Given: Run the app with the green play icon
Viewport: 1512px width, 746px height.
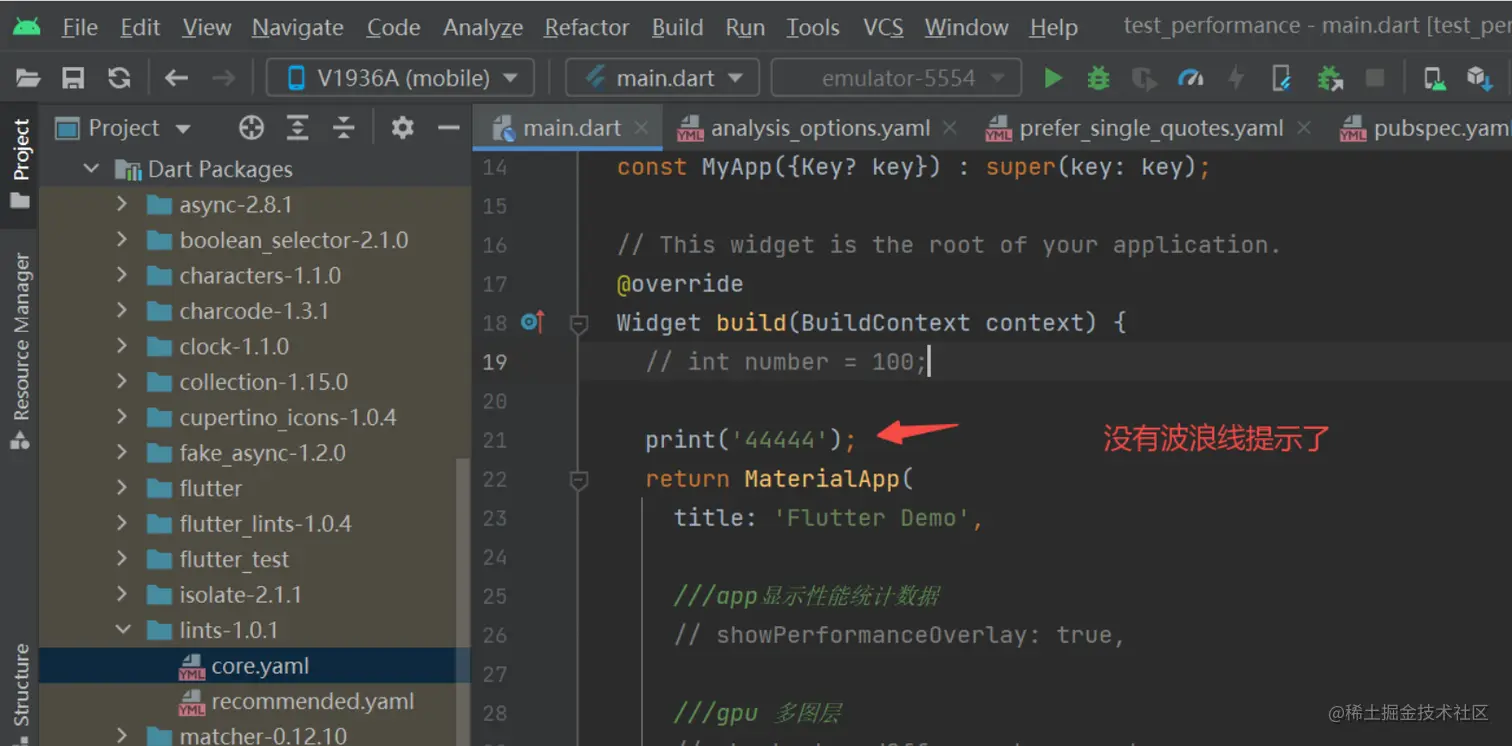Looking at the screenshot, I should pyautogui.click(x=1053, y=78).
